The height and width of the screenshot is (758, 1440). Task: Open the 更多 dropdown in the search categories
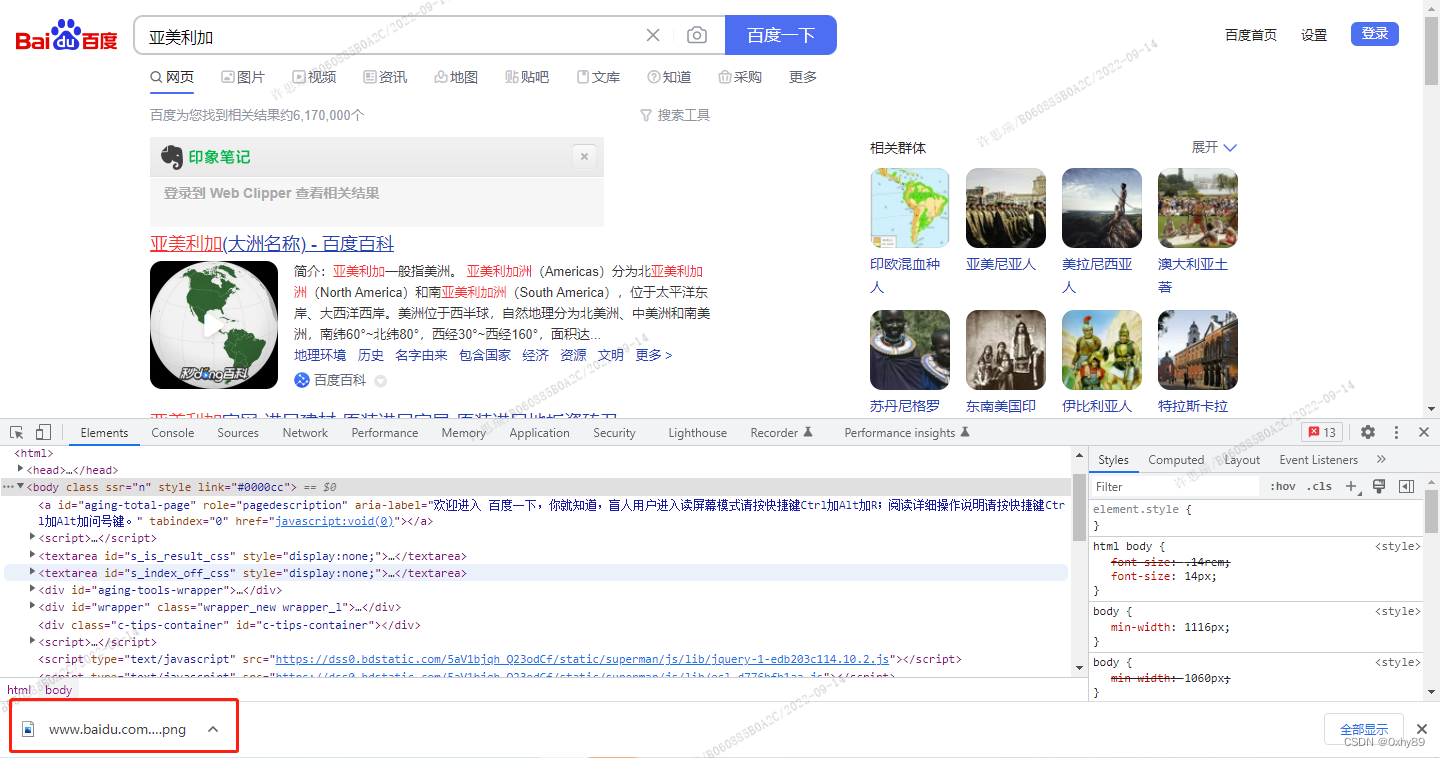coord(803,77)
